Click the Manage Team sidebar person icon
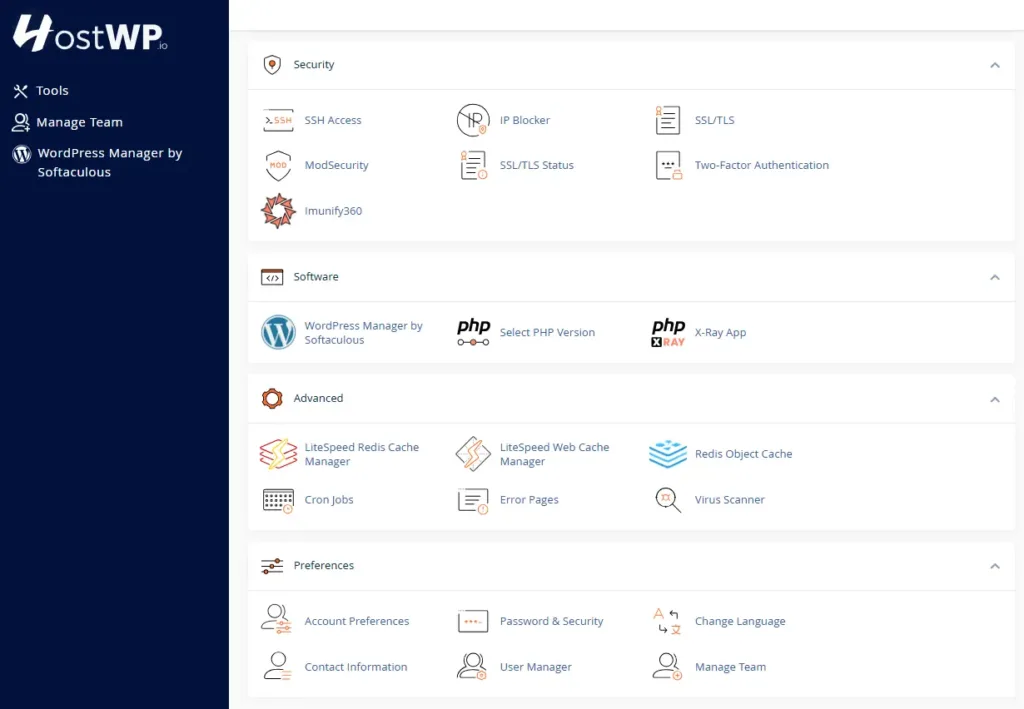The width and height of the screenshot is (1024, 709). tap(21, 122)
